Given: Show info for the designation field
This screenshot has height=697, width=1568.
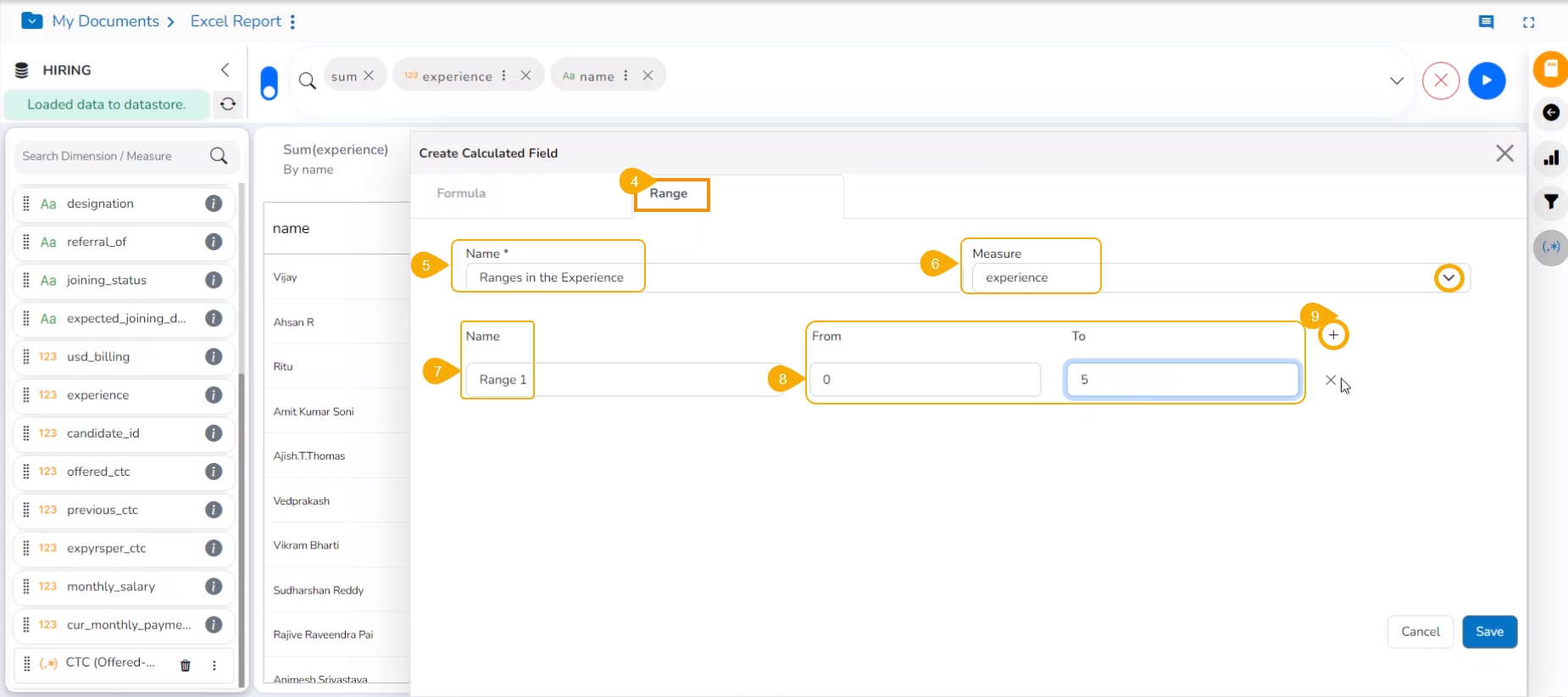Looking at the screenshot, I should click(x=214, y=204).
